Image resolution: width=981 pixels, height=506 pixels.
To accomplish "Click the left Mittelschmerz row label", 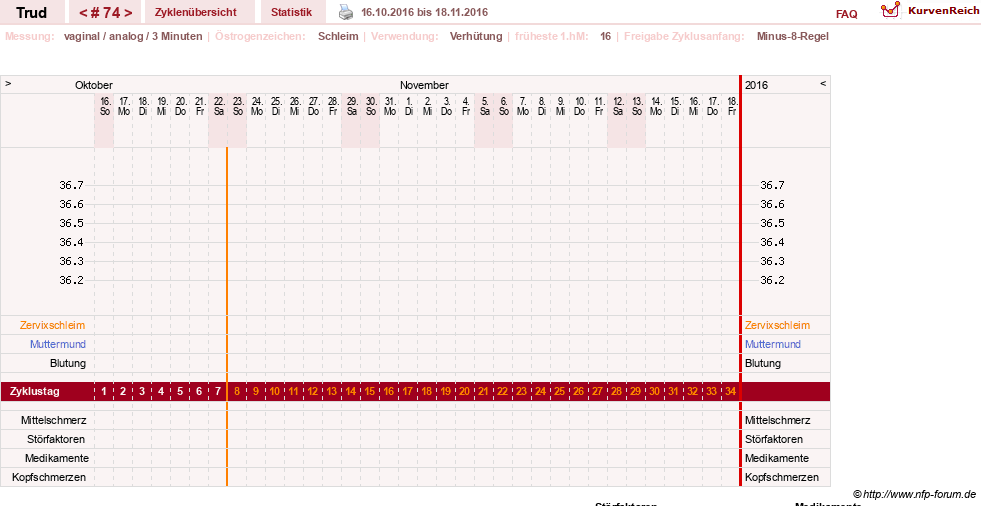I will tap(53, 420).
